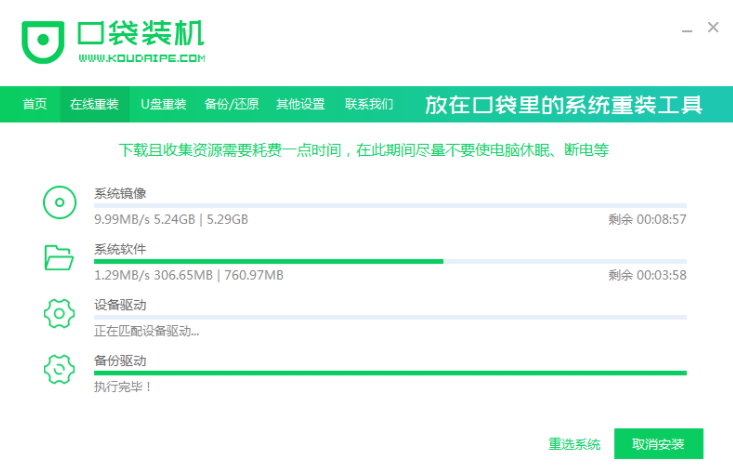
Task: Go to the 备份/还原 tab
Action: coord(231,104)
